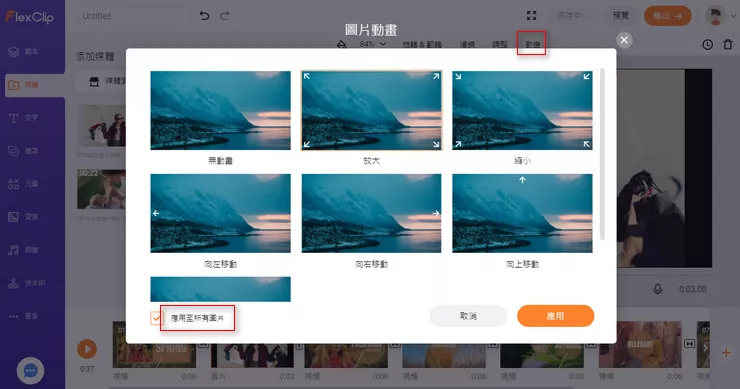Click the orange 應用 apply button

555,316
